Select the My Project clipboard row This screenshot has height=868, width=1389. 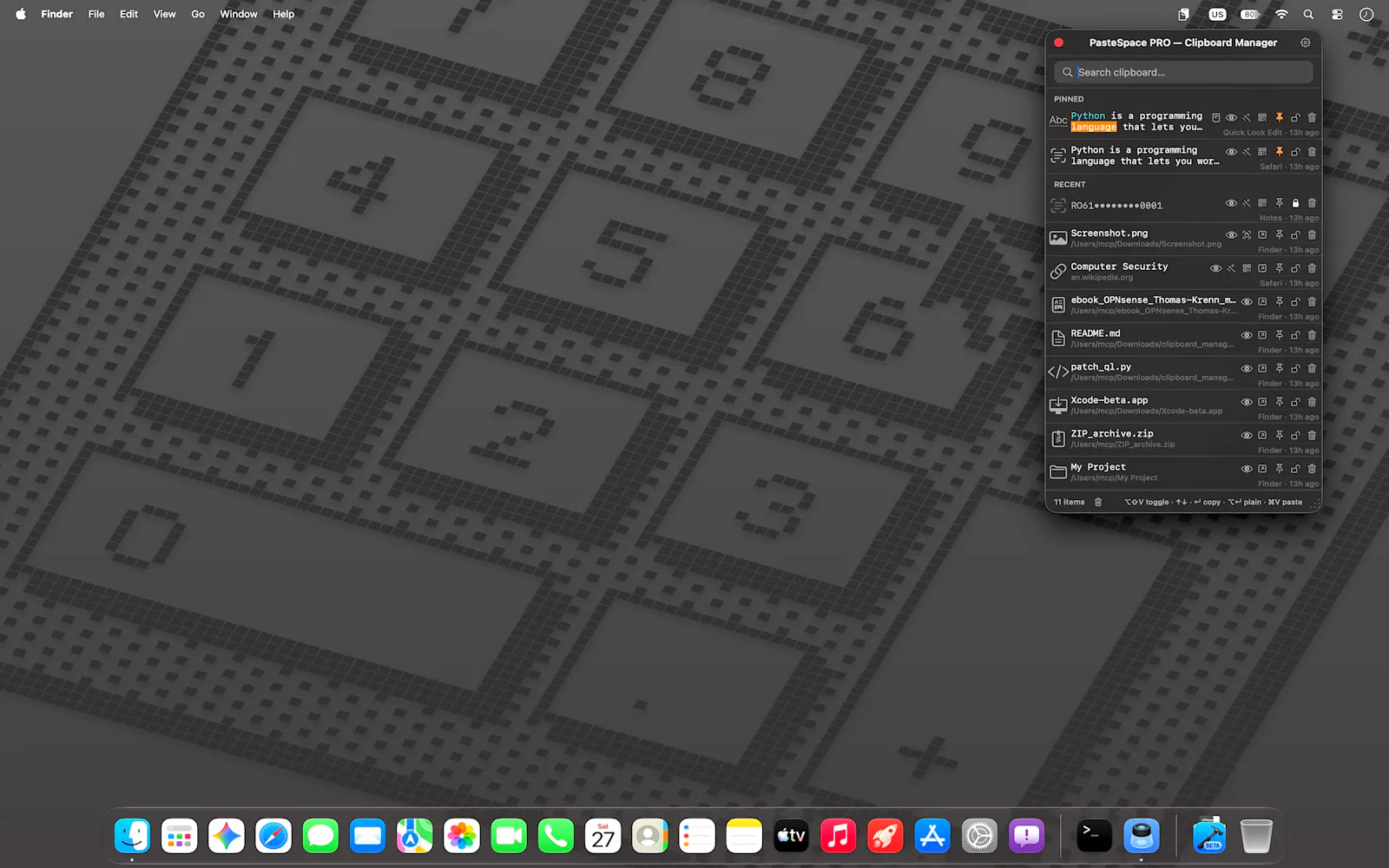[1183, 474]
